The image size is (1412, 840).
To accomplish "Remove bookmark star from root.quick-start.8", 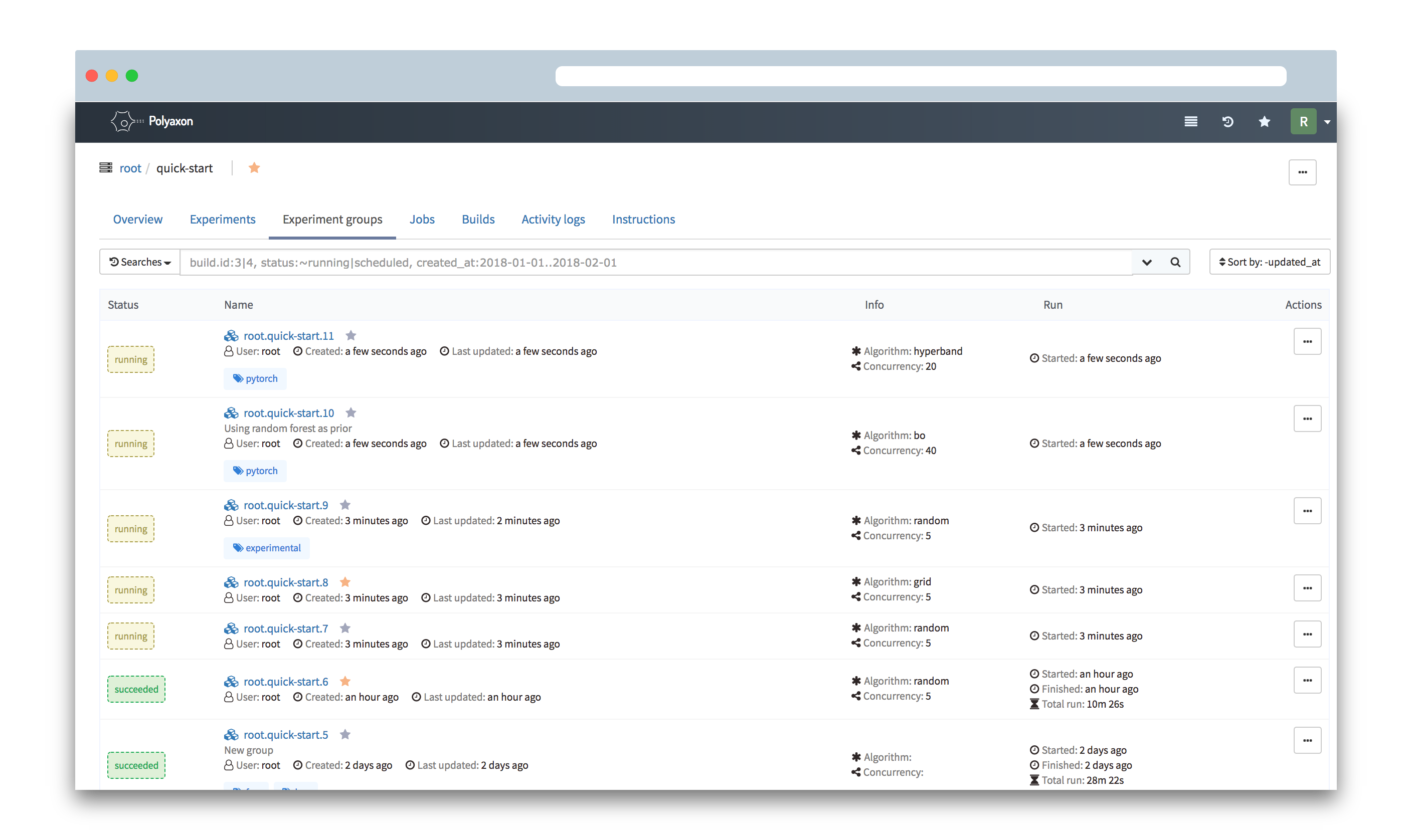I will (345, 582).
